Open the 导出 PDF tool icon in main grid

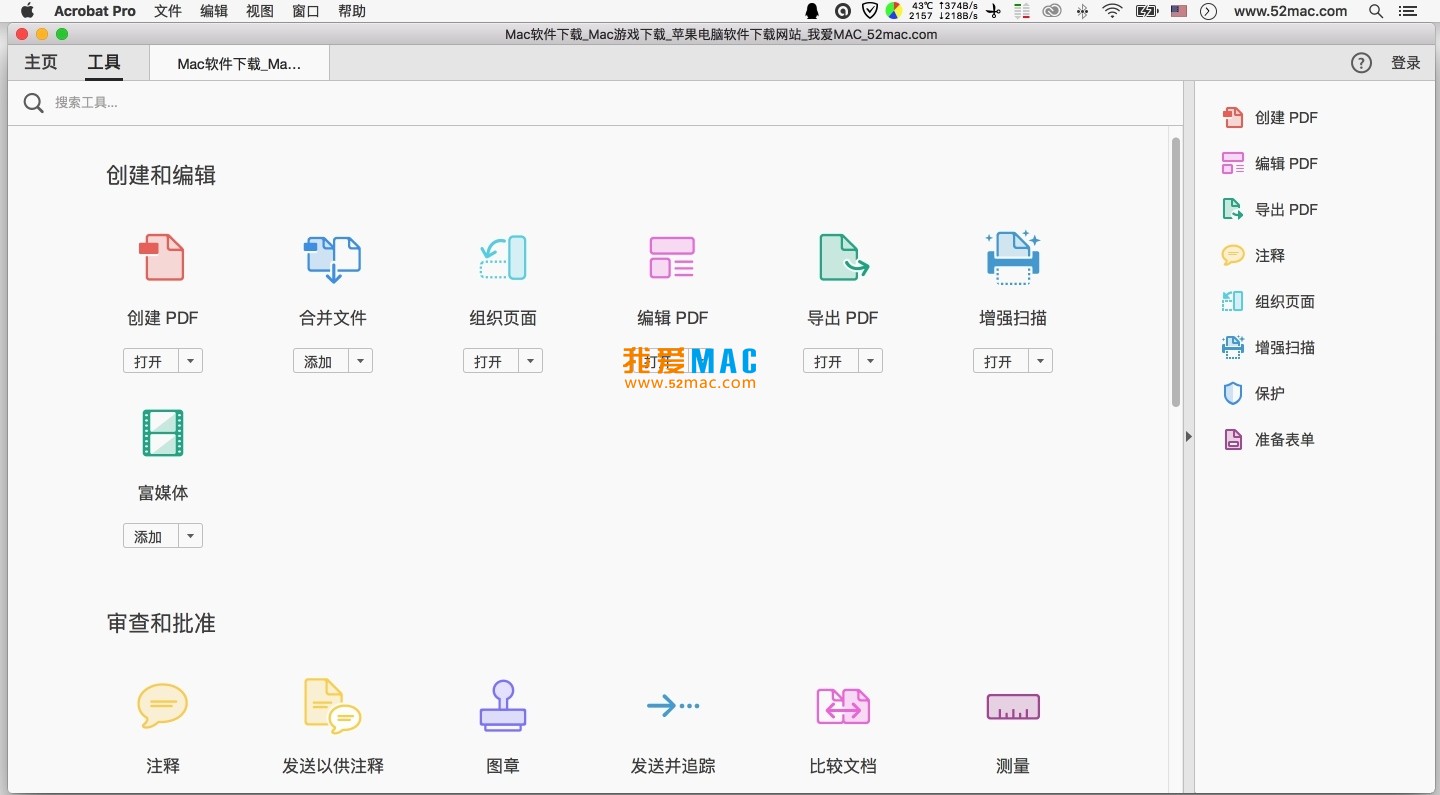(843, 257)
